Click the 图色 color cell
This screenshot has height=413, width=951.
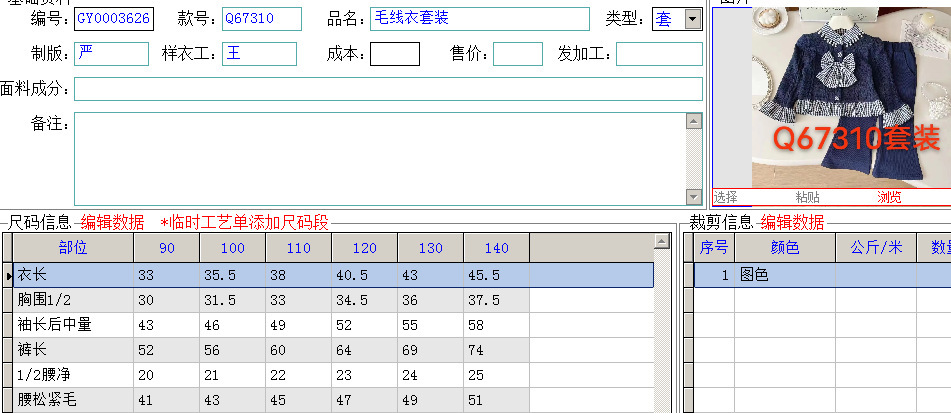785,275
